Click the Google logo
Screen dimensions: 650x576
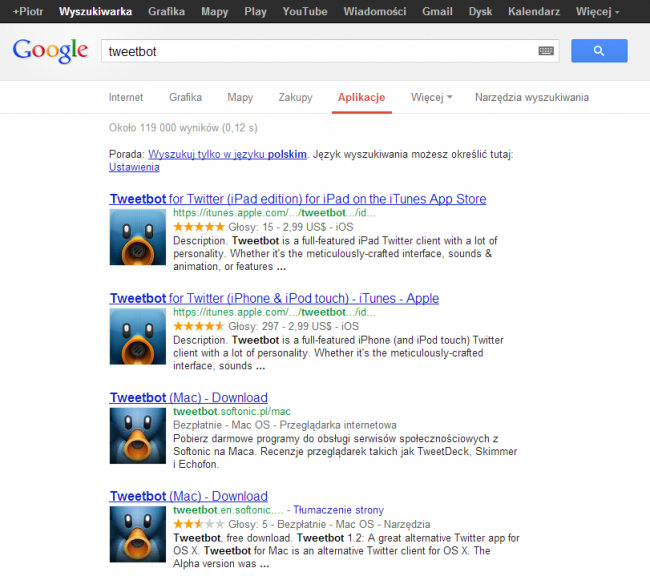coord(50,51)
